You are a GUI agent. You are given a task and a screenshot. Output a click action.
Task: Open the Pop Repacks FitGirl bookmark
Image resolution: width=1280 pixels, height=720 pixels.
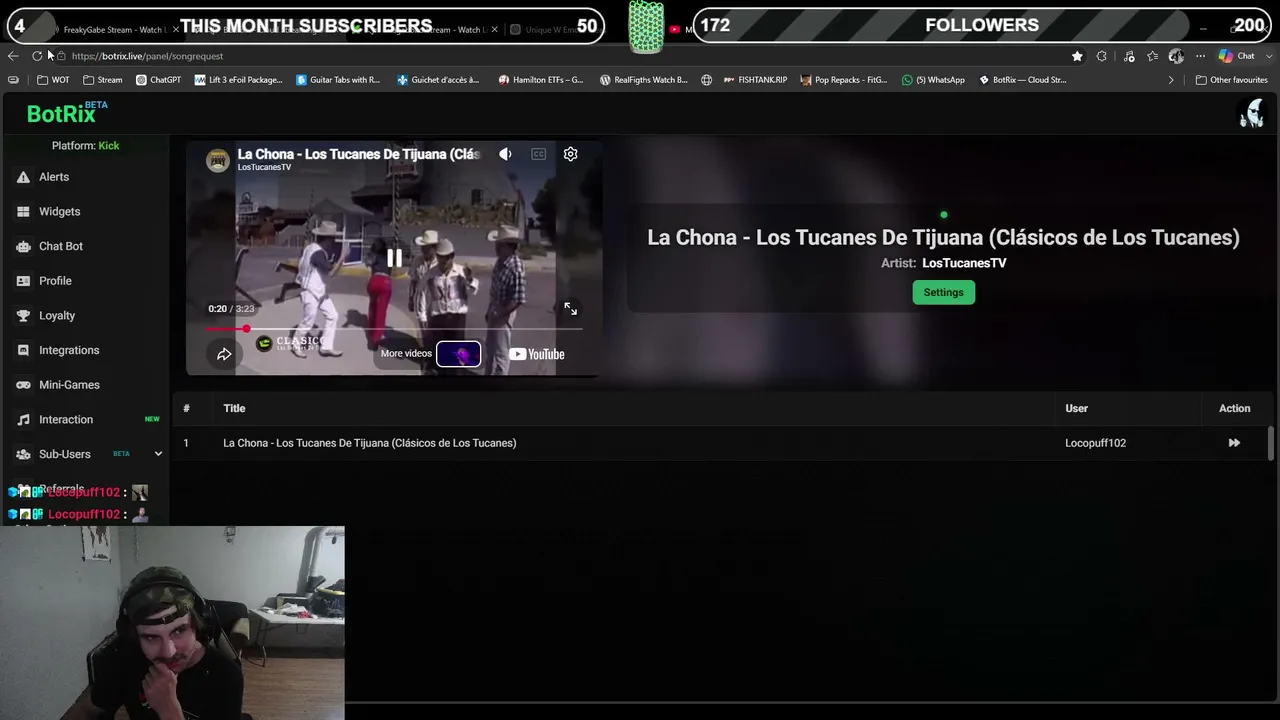coord(844,80)
